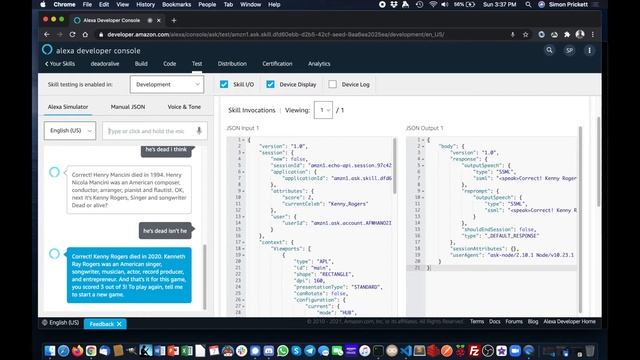Click the alexa developer console logo

pyautogui.click(x=91, y=50)
